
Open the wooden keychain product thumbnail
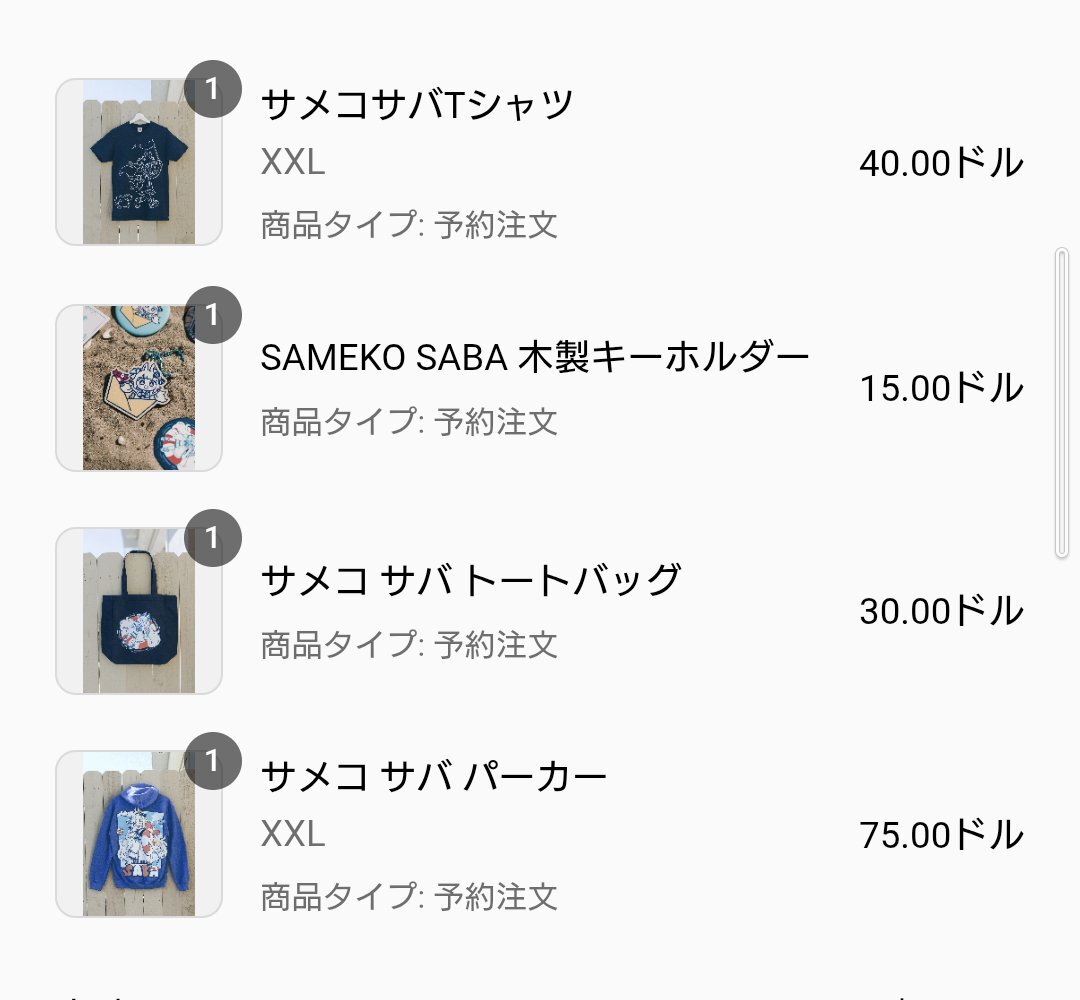[x=138, y=388]
